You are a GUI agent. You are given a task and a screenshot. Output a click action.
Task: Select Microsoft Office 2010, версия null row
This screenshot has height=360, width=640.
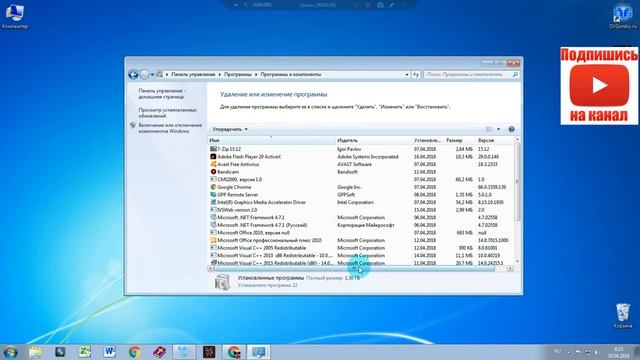click(361, 233)
